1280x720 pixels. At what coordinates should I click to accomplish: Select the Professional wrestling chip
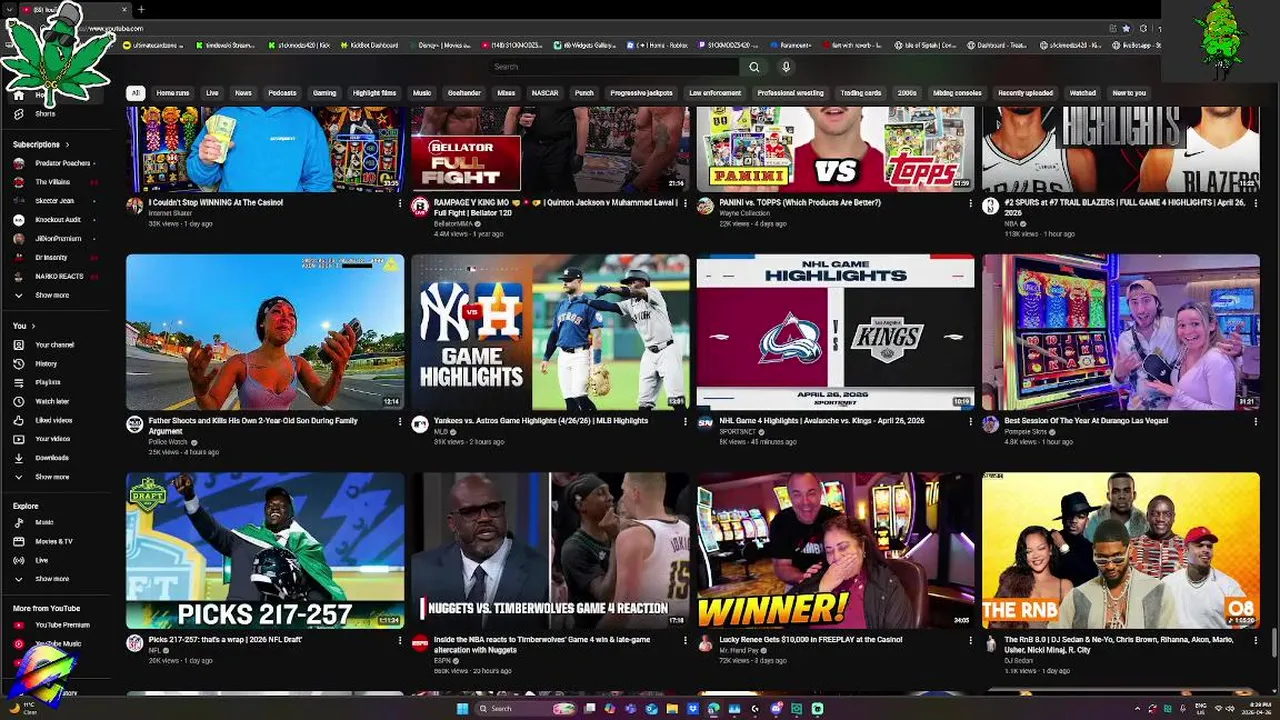point(790,93)
